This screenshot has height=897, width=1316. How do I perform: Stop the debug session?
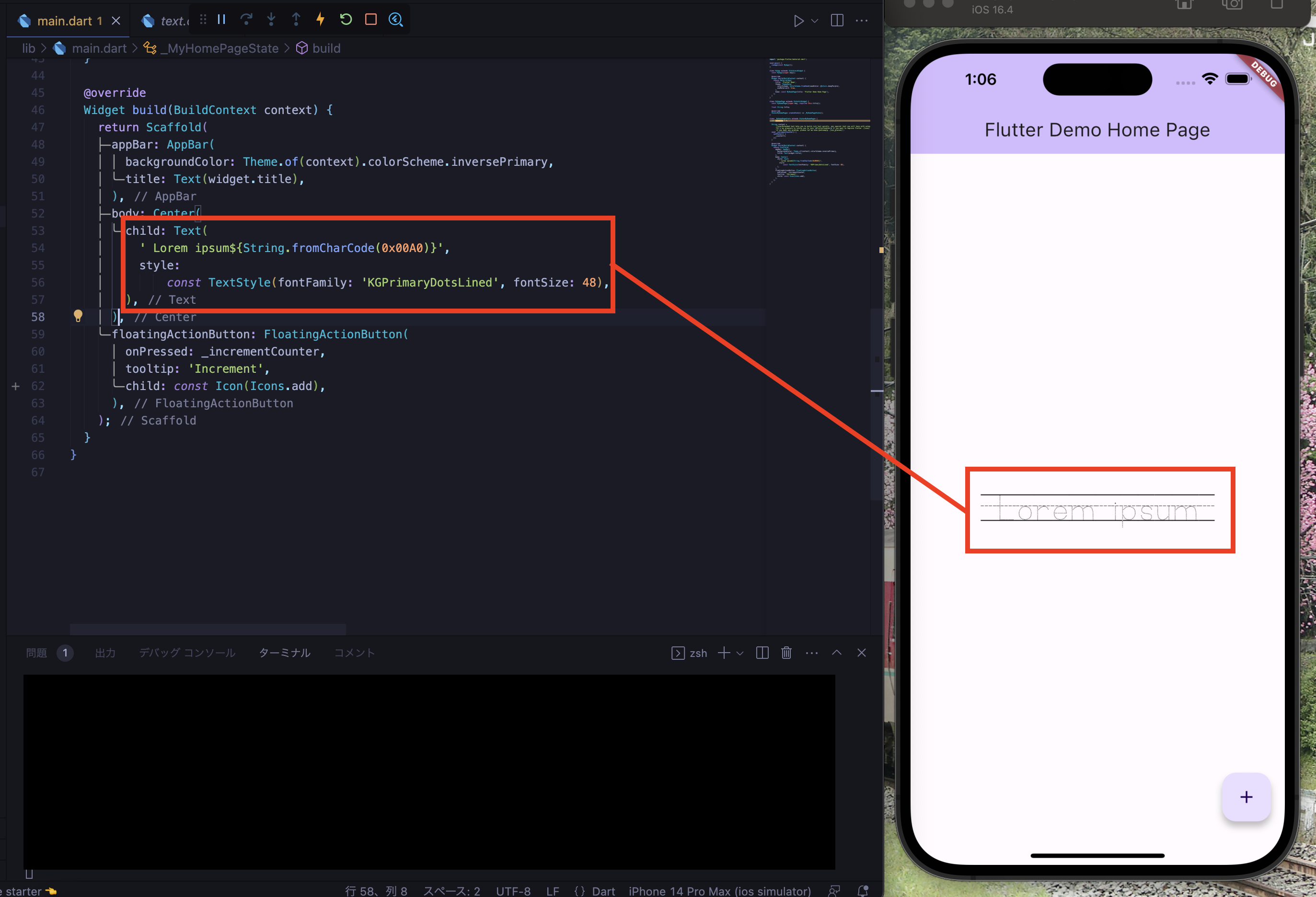(x=370, y=19)
